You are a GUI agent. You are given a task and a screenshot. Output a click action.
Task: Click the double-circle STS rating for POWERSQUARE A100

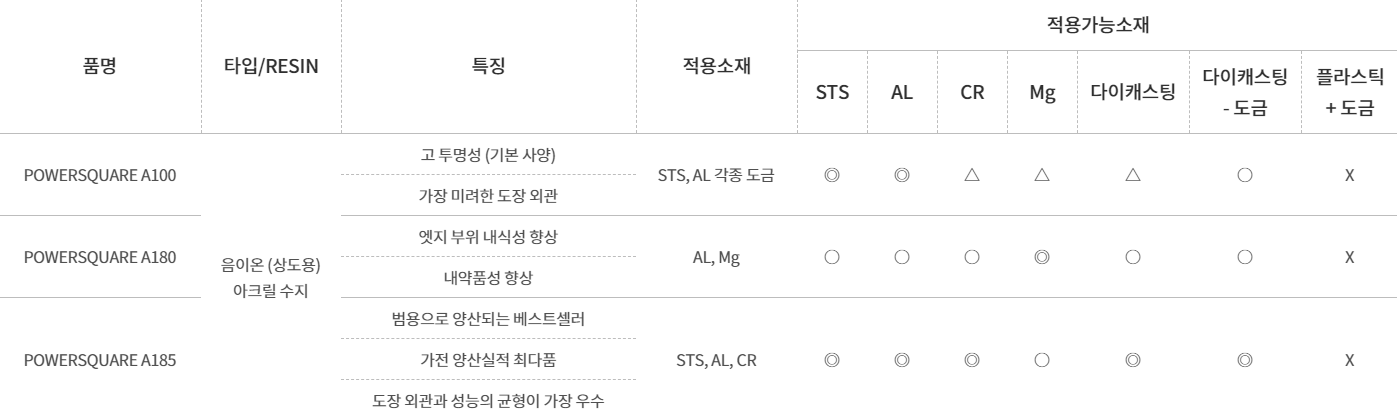click(832, 174)
